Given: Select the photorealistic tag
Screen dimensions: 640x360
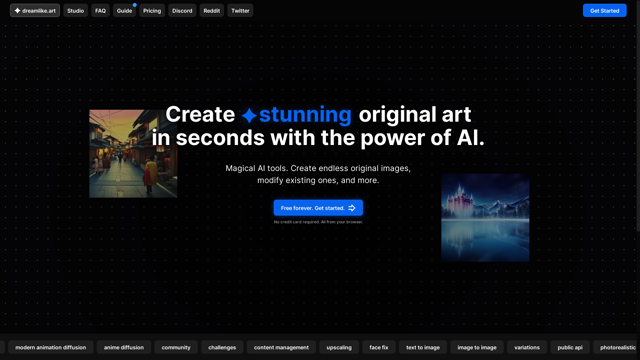Looking at the screenshot, I should pos(616,347).
